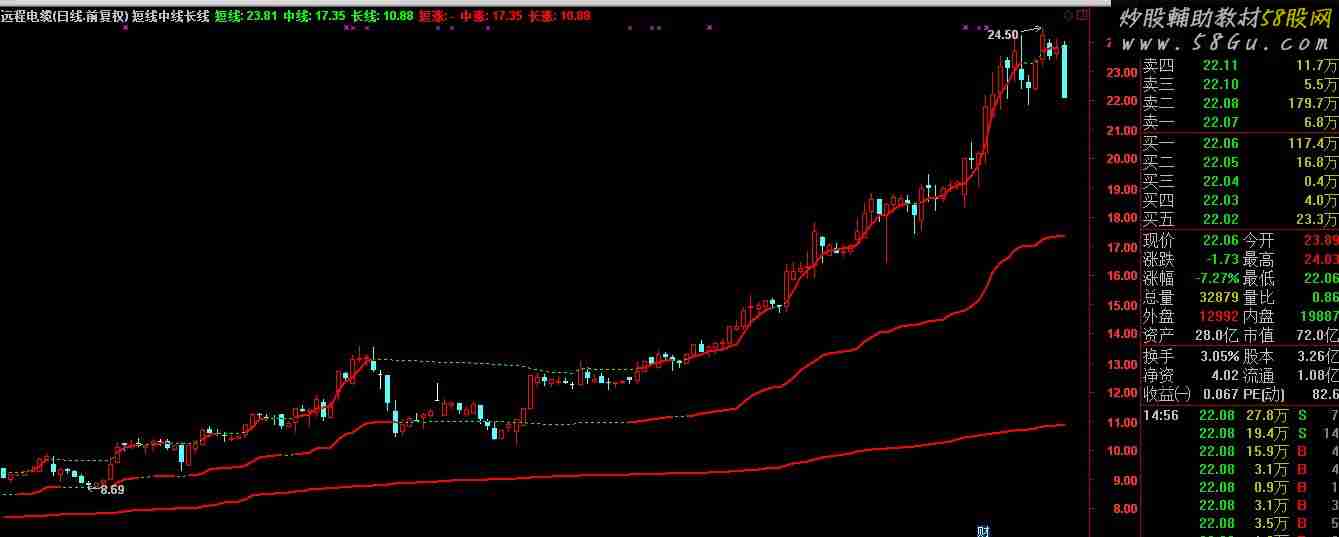This screenshot has height=537, width=1339.
Task: Click the 流通 1.08亿 value
Action: [x=1316, y=376]
